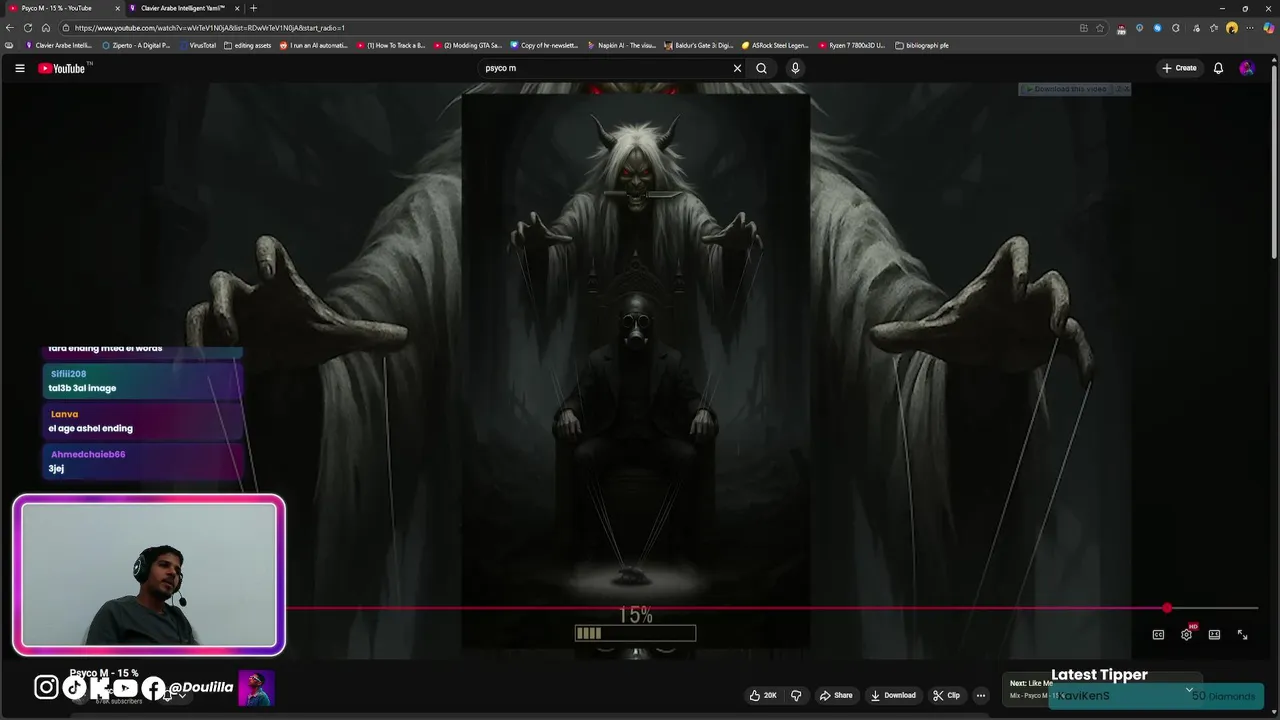Screen dimensions: 1280x720
Task: Open the "I run an AI automati..." bookmark
Action: 314,45
